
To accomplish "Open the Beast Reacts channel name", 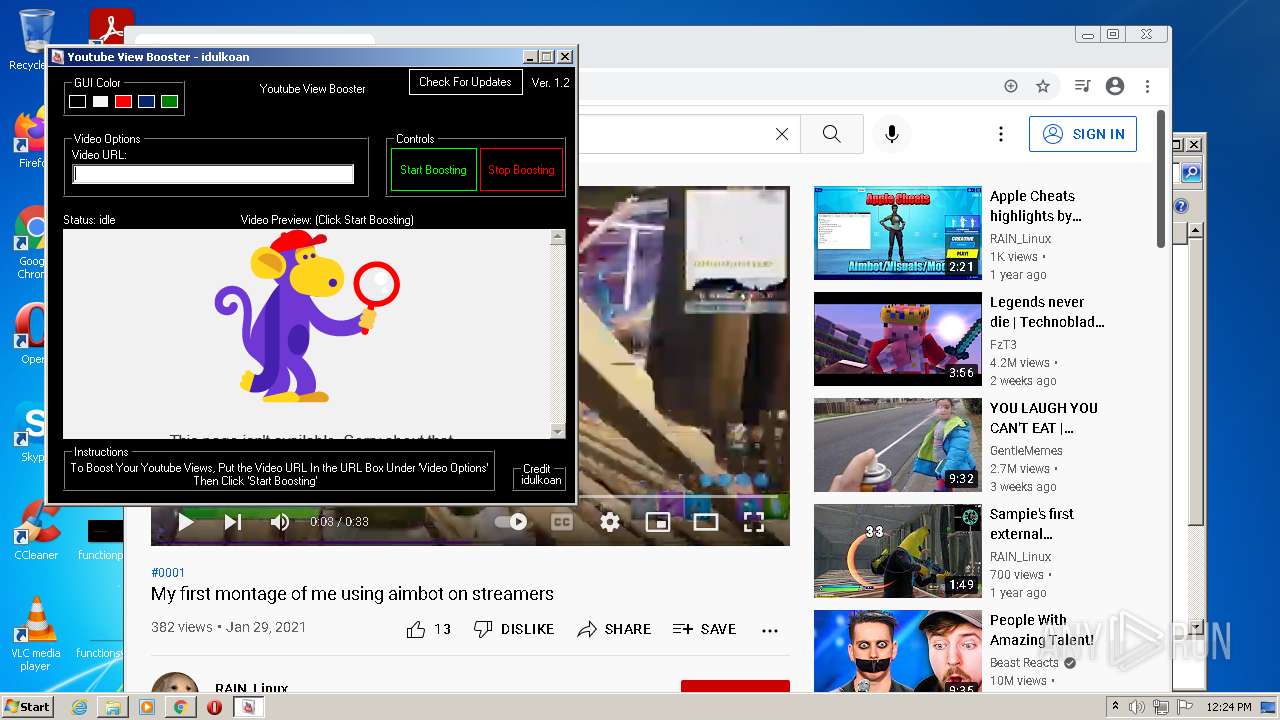I will click(x=1024, y=663).
